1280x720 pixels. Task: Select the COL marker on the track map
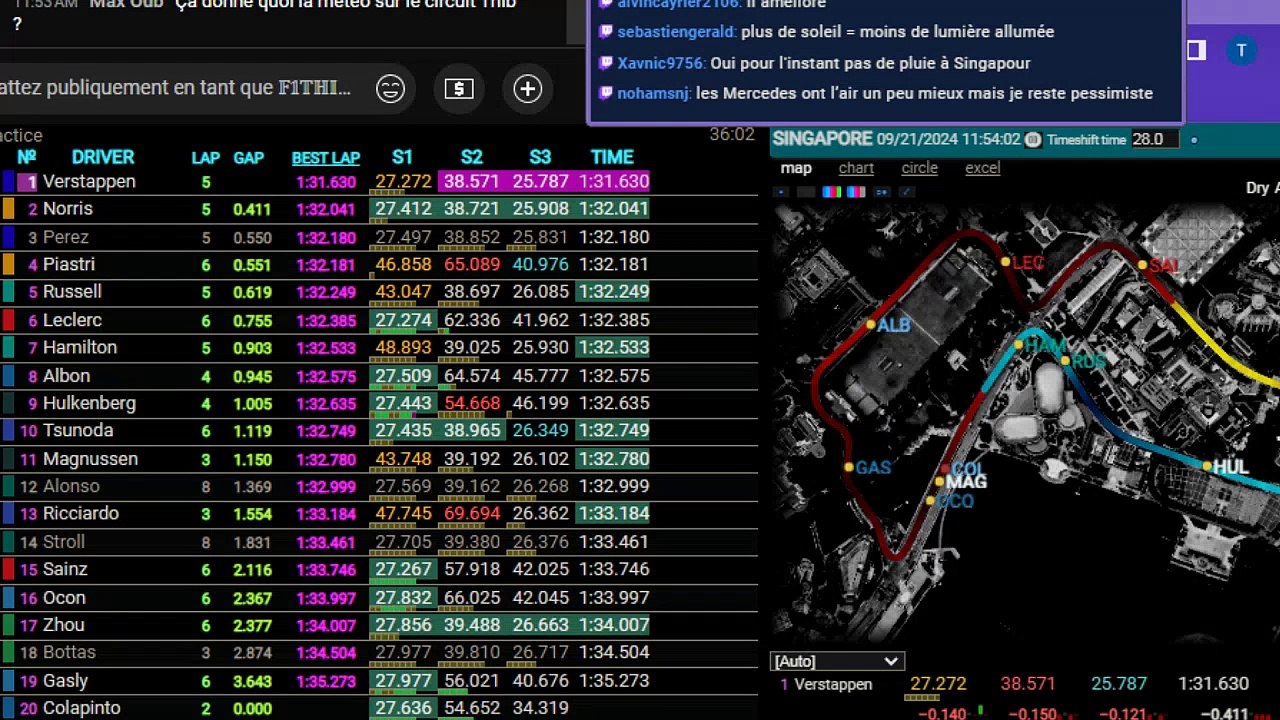tap(945, 468)
